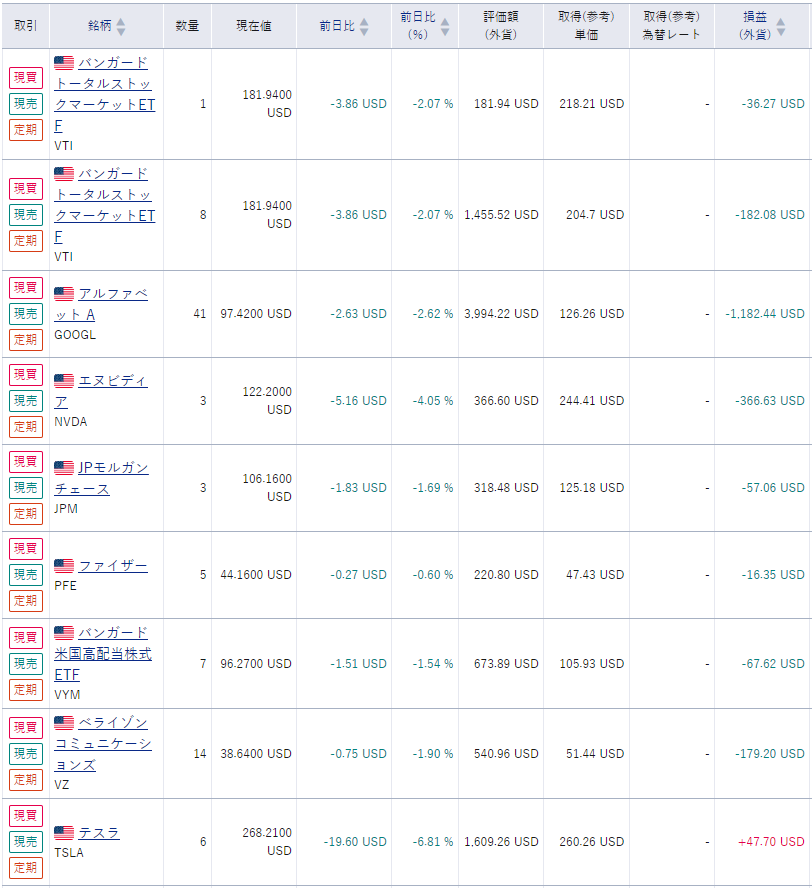This screenshot has height=888, width=812.
Task: Sort ascending by 銘柄 column arrow
Action: coord(121,21)
